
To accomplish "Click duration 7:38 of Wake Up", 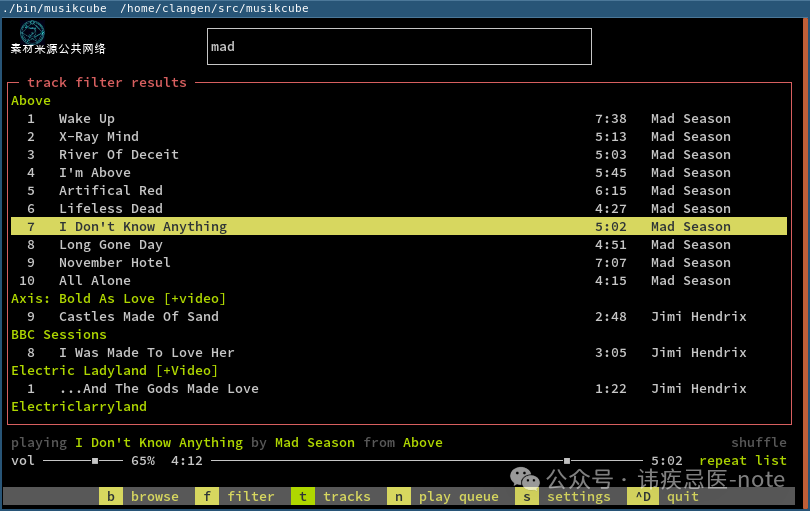I will pyautogui.click(x=611, y=119).
